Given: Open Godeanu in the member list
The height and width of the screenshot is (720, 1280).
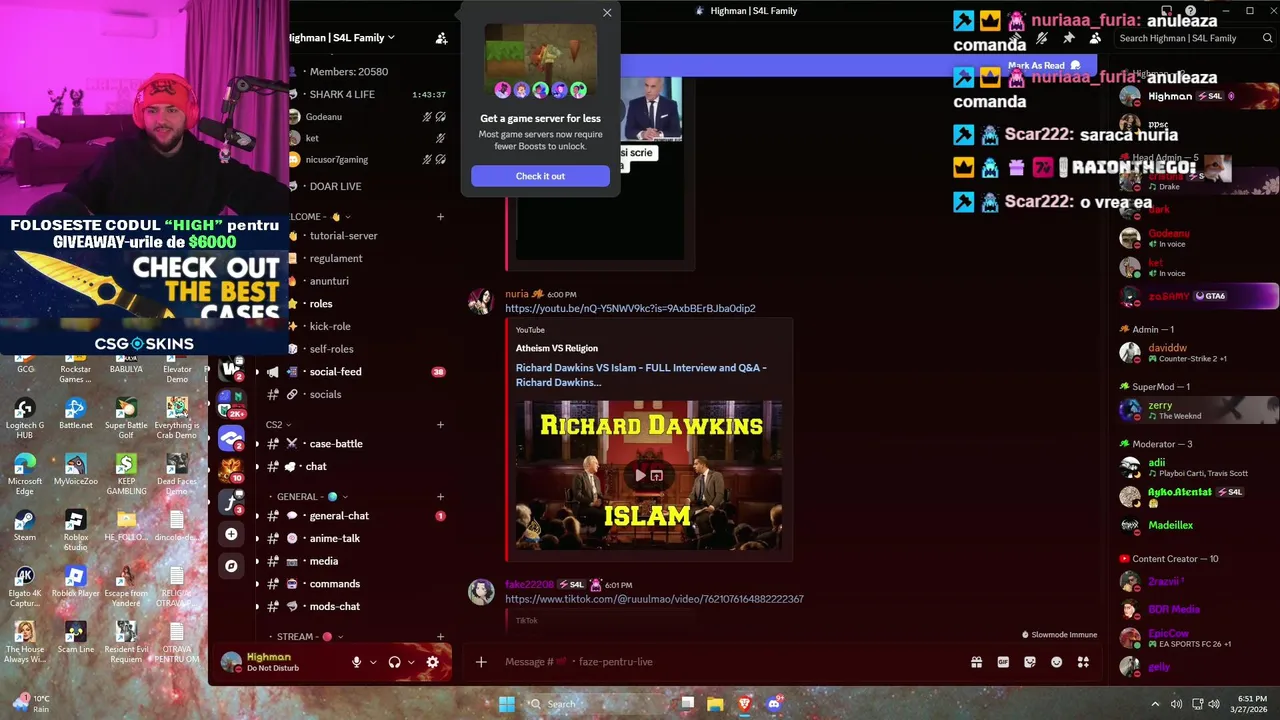Looking at the screenshot, I should (1198, 238).
